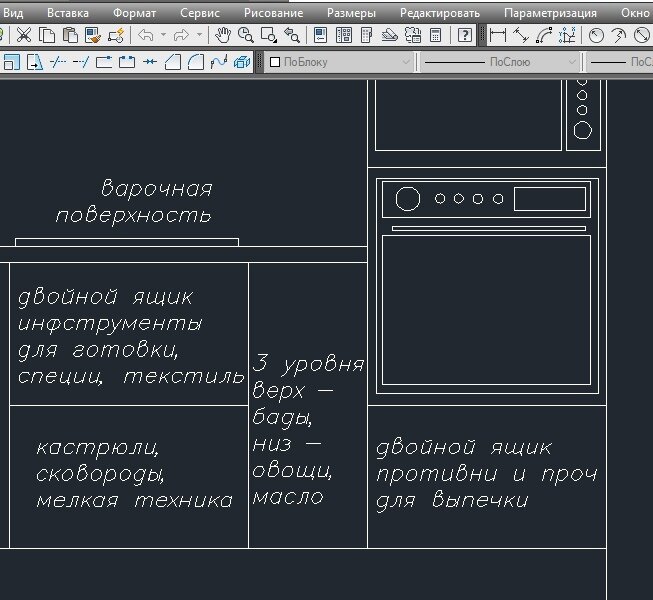The height and width of the screenshot is (600, 653).
Task: Select the 'варочная поверхность' text
Action: (x=134, y=202)
